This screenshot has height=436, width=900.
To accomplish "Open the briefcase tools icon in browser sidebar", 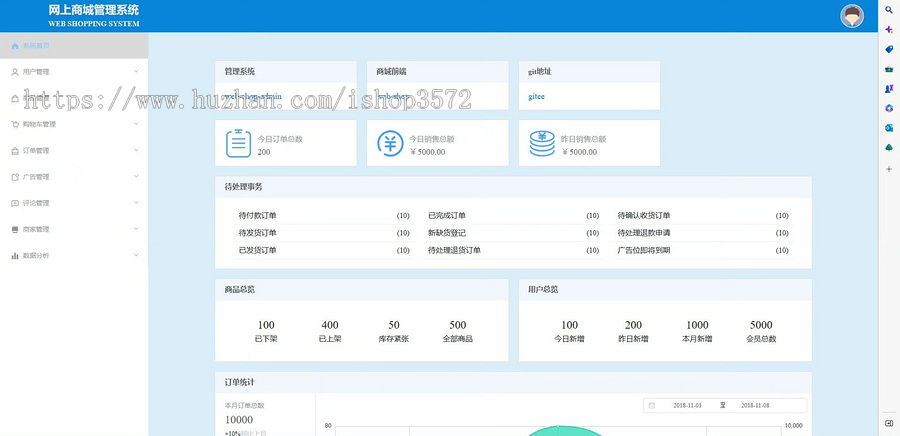I will 889,69.
